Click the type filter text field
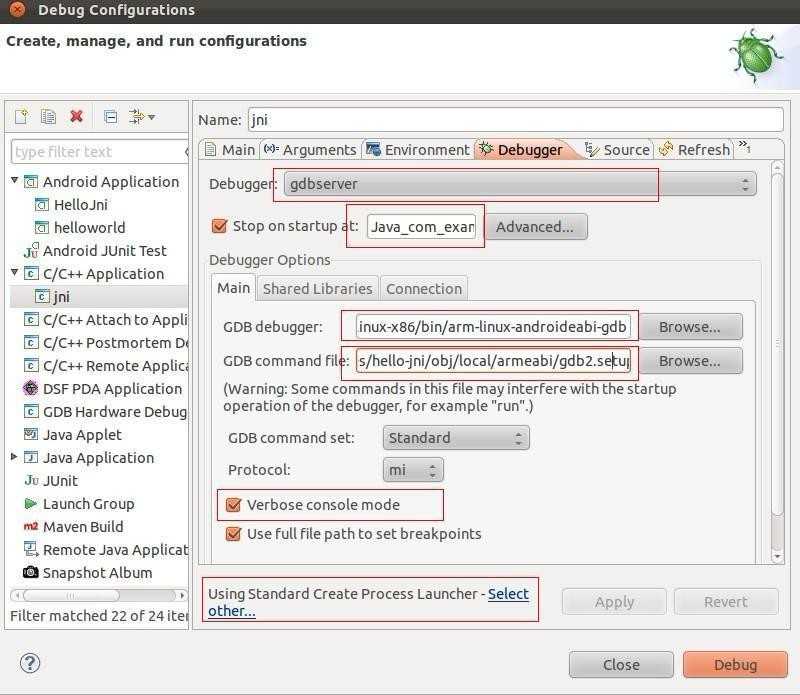Viewport: 800px width, 695px height. pyautogui.click(x=97, y=152)
